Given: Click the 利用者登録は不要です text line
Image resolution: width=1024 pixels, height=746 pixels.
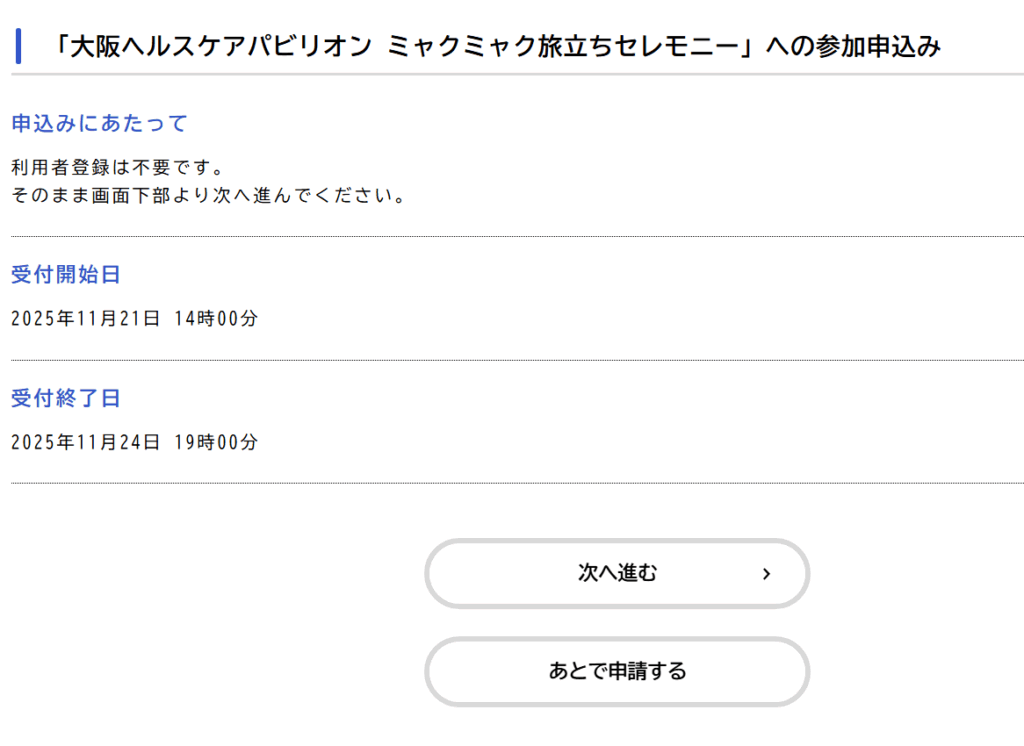Looking at the screenshot, I should pos(117,167).
